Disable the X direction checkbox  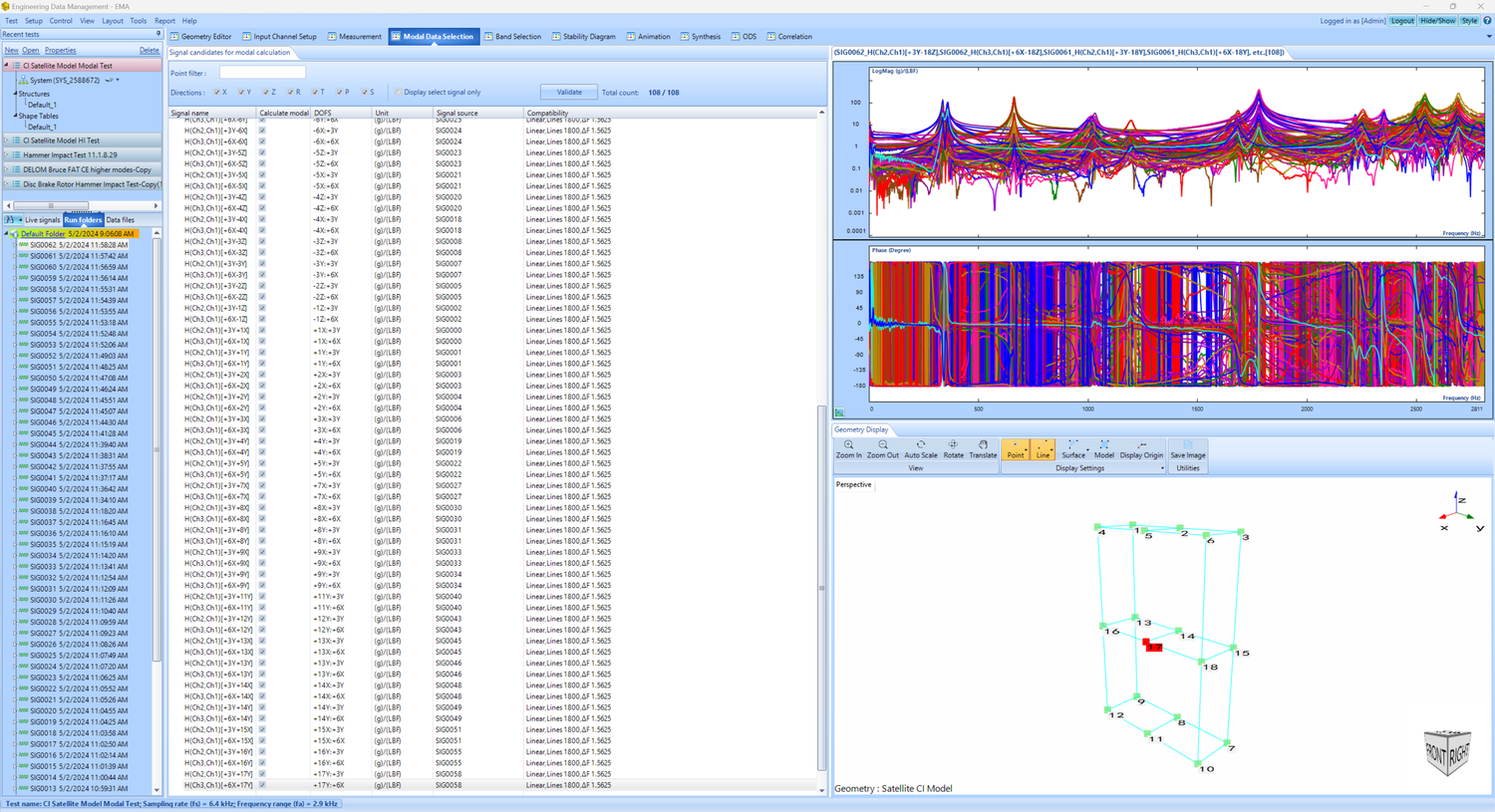(x=216, y=91)
